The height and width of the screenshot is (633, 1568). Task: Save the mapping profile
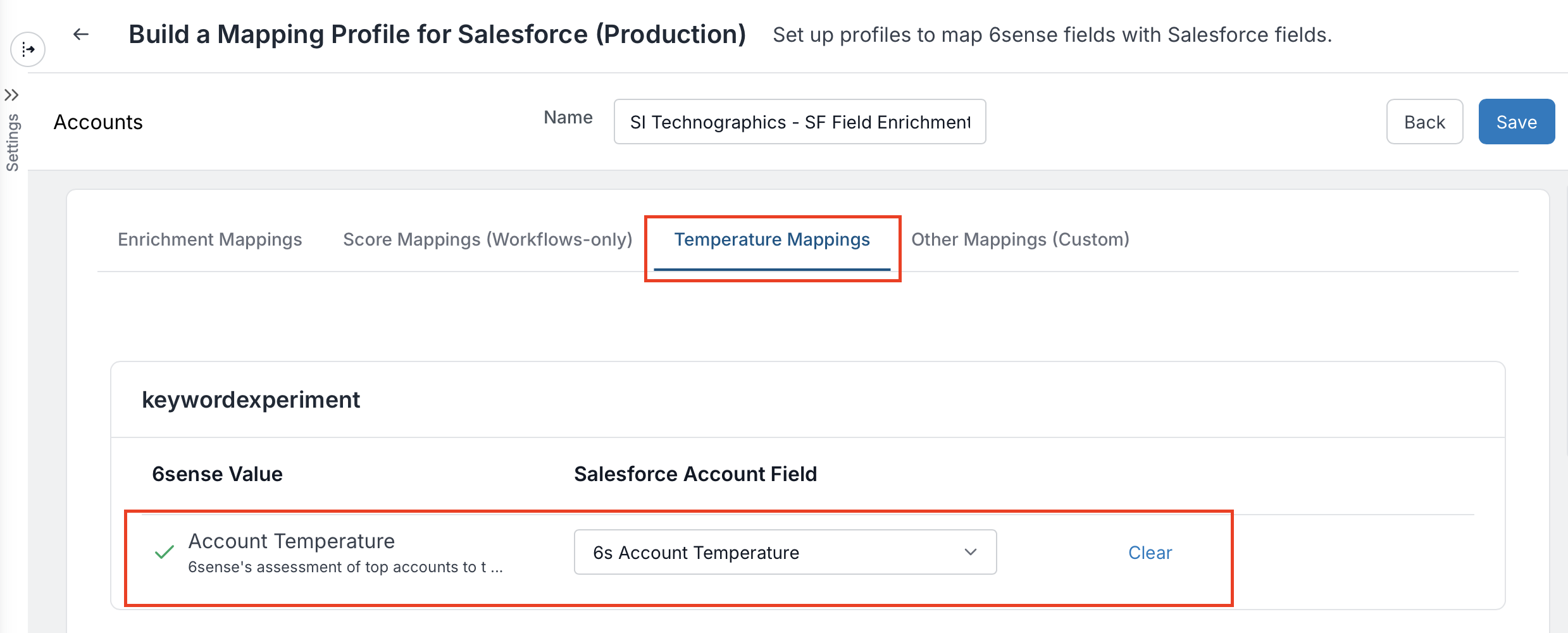click(x=1516, y=122)
